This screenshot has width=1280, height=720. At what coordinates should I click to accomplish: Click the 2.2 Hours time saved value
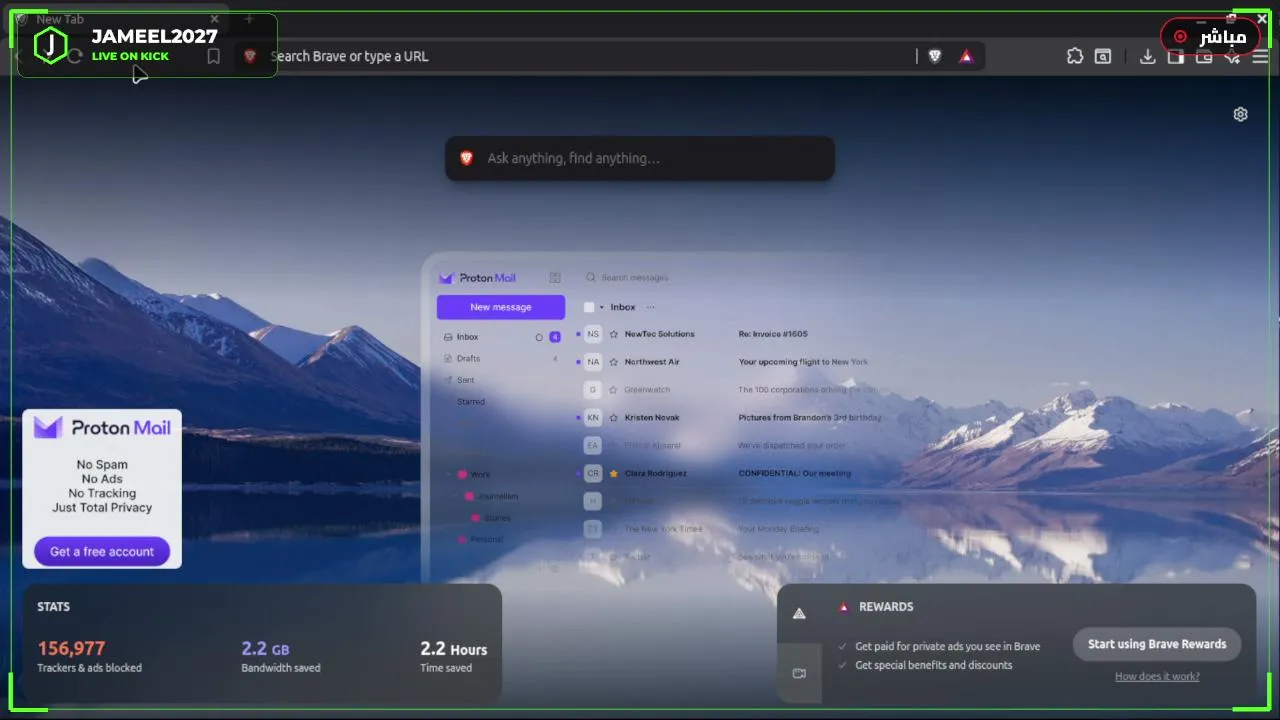click(454, 648)
